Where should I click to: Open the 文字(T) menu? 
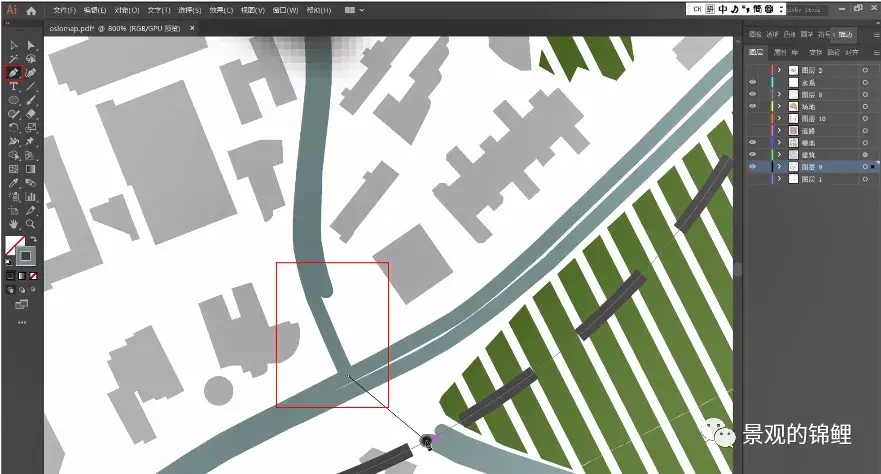coord(159,10)
